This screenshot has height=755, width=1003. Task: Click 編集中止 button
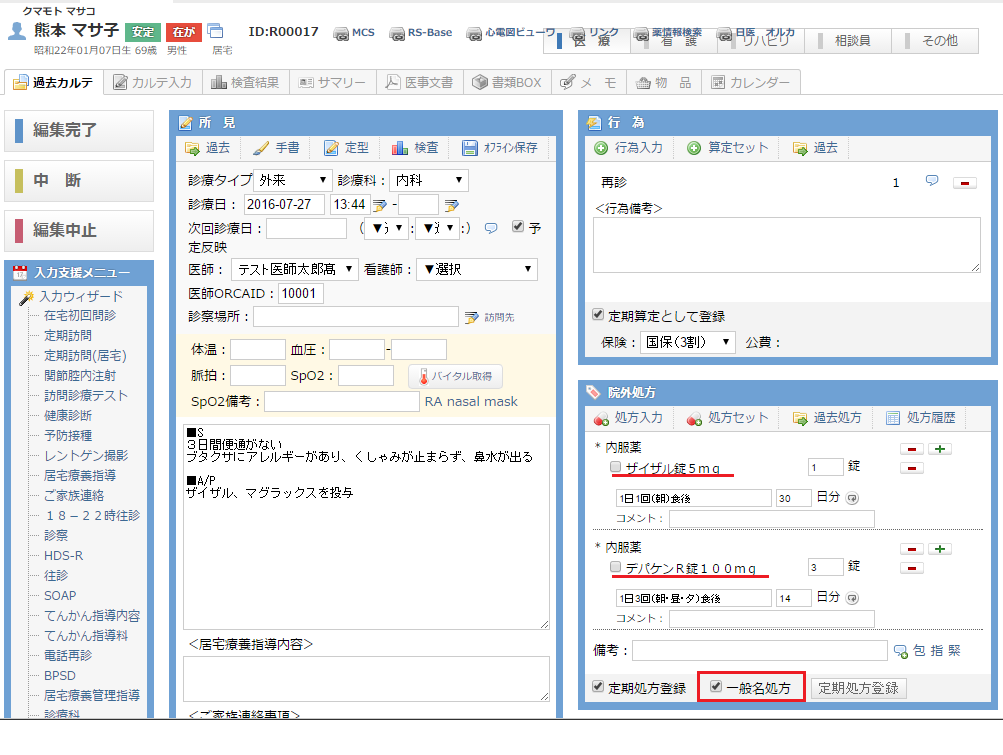[x=79, y=230]
